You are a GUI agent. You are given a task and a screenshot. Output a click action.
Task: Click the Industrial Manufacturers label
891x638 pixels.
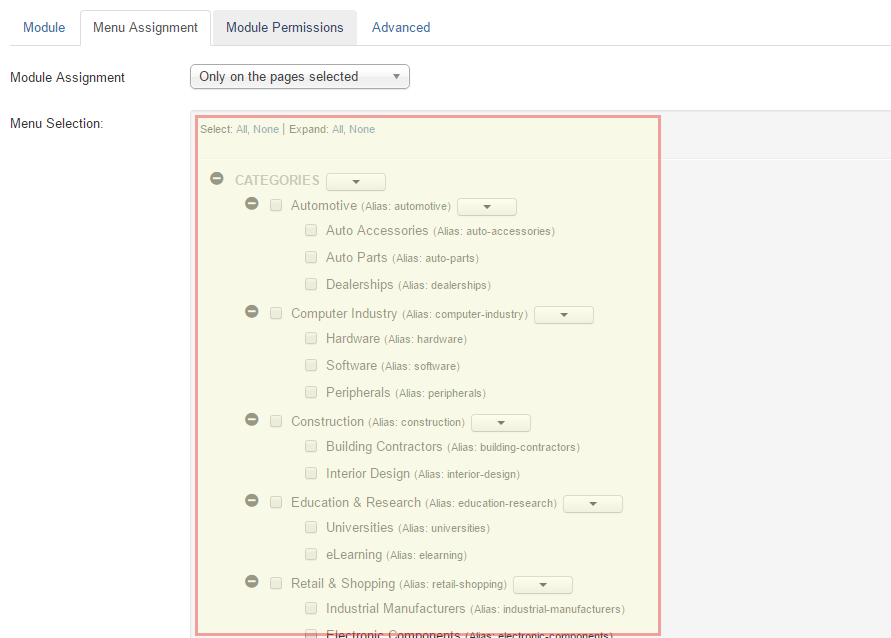point(395,608)
